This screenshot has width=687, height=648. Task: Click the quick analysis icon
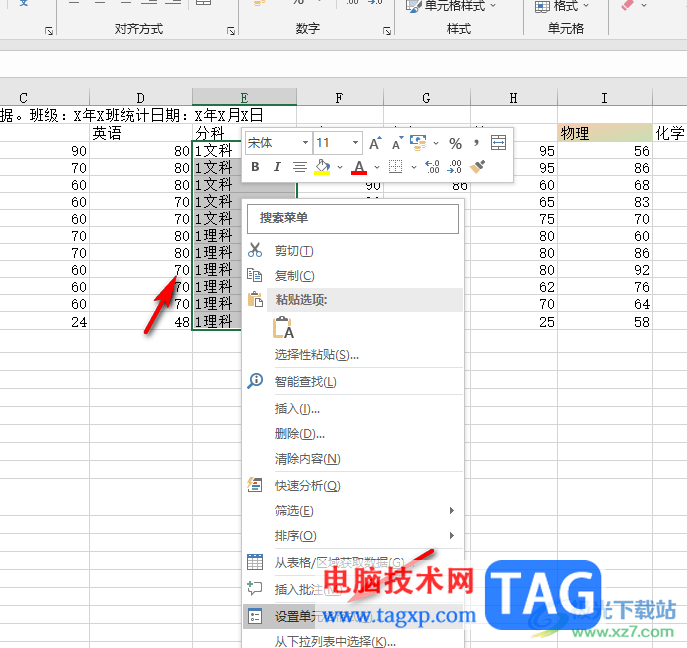click(255, 485)
